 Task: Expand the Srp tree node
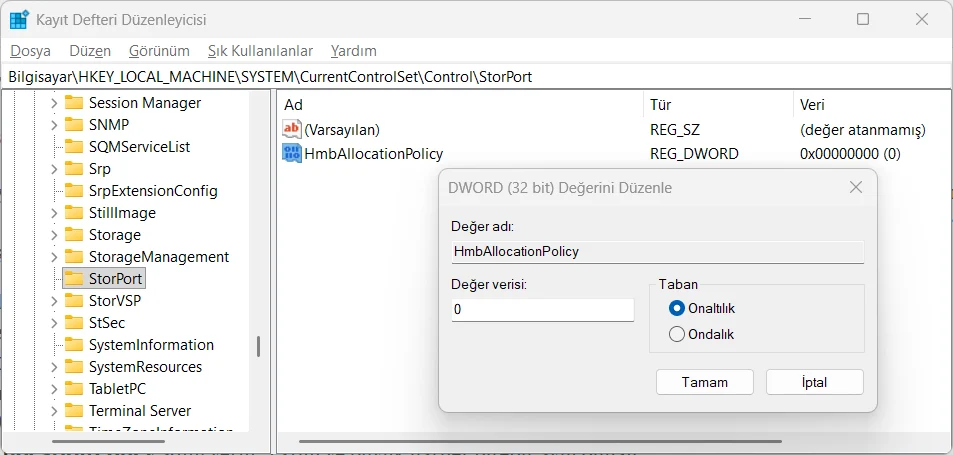coord(54,168)
